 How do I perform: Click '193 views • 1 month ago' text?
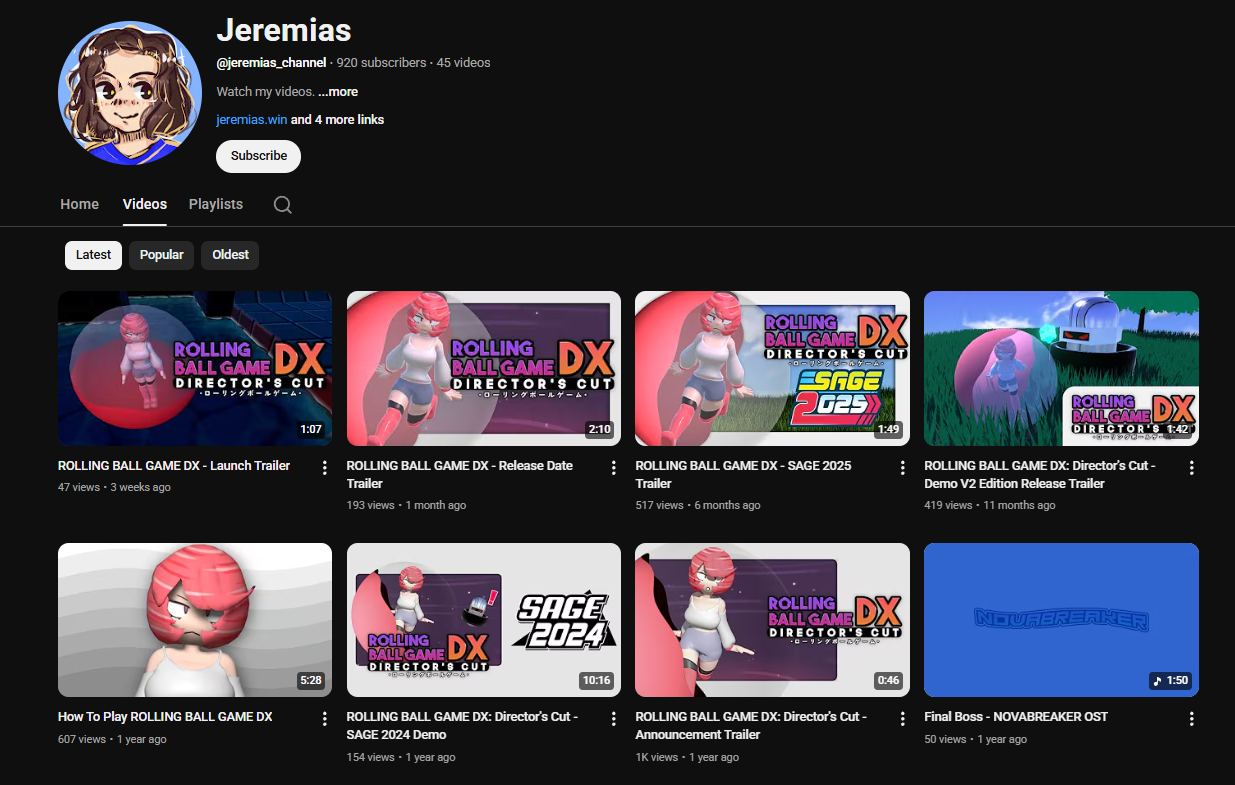click(406, 505)
